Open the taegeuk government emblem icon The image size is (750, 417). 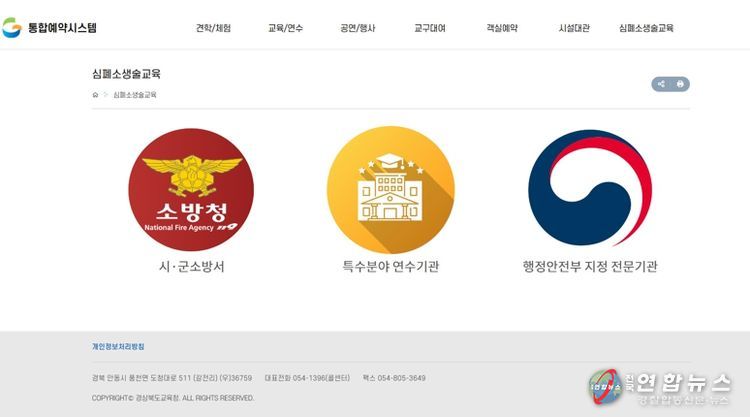click(x=590, y=188)
